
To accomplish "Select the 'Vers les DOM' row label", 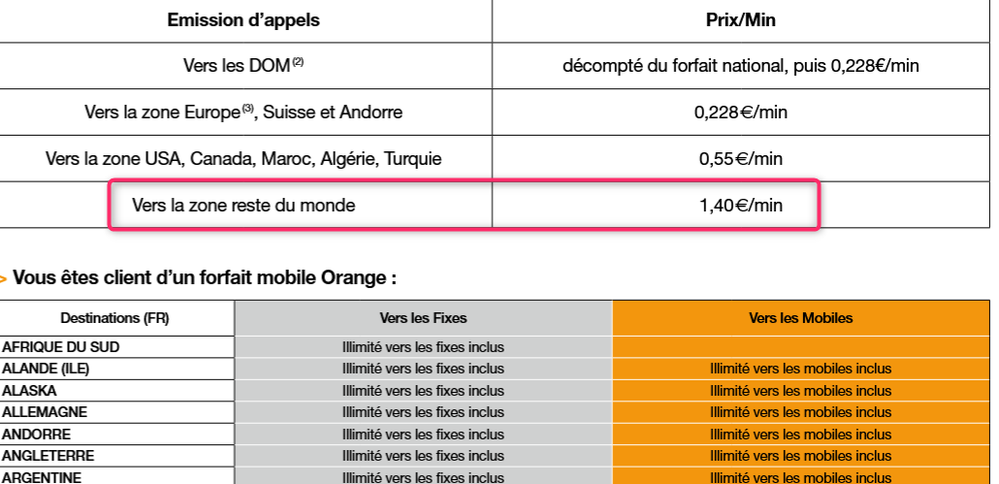I will click(x=243, y=66).
